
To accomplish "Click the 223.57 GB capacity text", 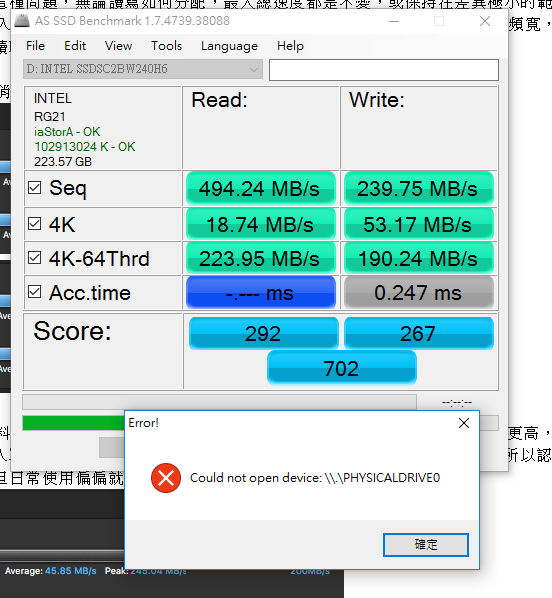I will (63, 162).
